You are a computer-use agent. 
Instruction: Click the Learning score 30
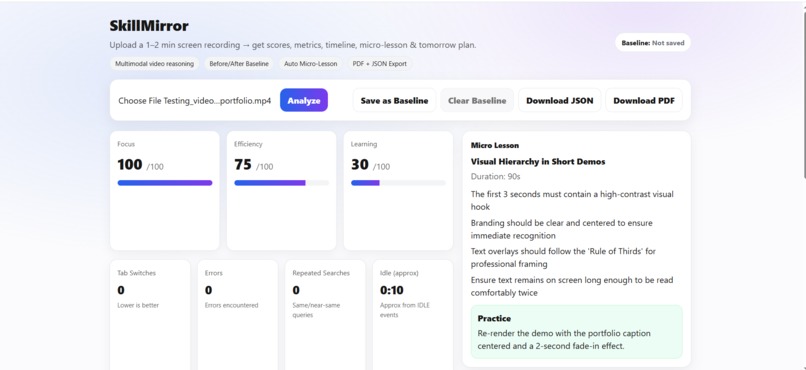tap(360, 164)
